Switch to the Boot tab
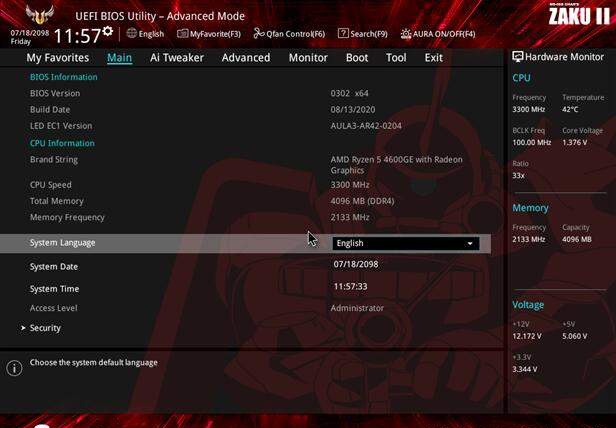The width and height of the screenshot is (616, 428). (357, 58)
